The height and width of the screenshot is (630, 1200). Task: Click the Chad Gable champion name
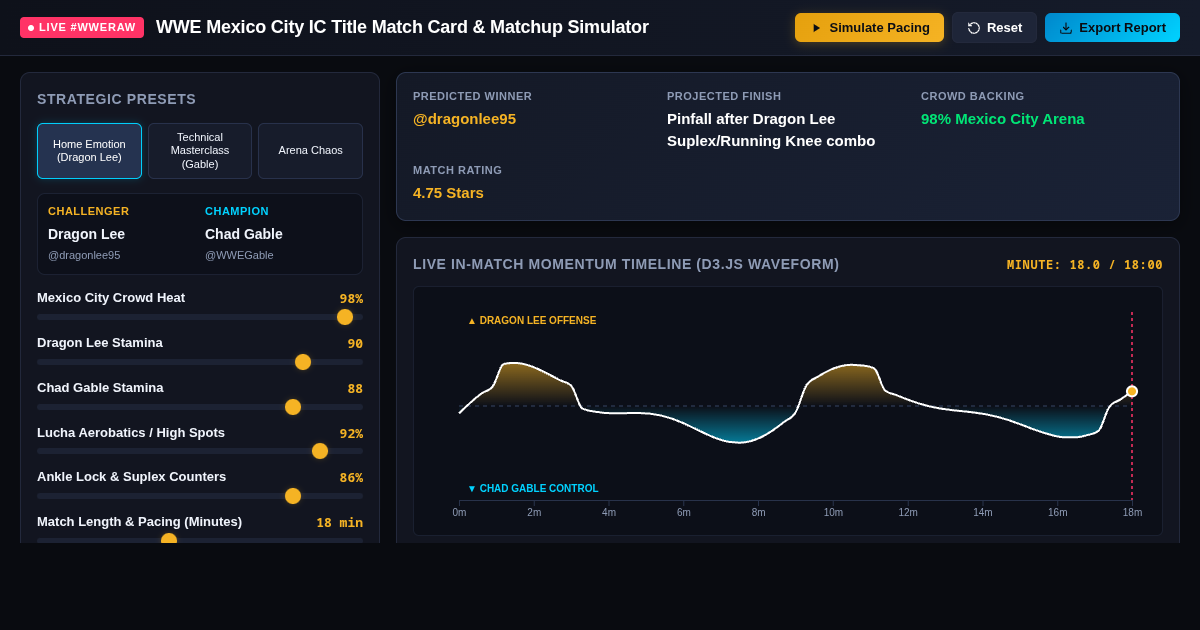click(244, 234)
